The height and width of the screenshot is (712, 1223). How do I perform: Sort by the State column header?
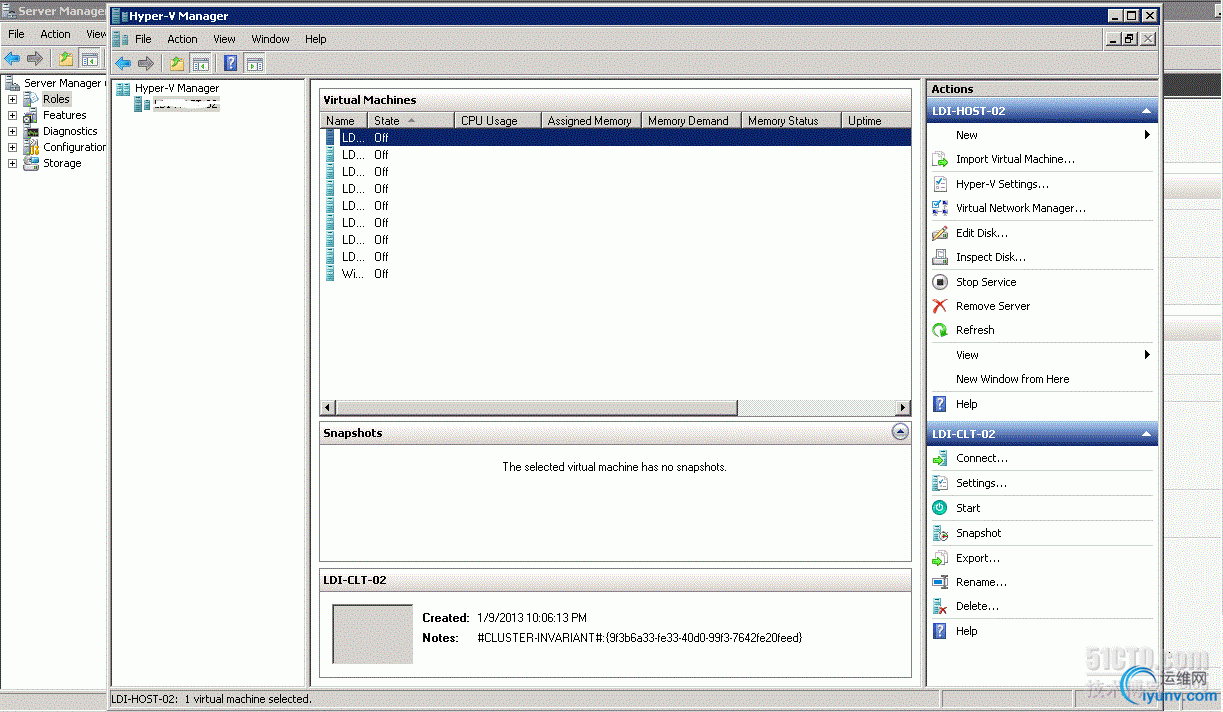tap(410, 121)
